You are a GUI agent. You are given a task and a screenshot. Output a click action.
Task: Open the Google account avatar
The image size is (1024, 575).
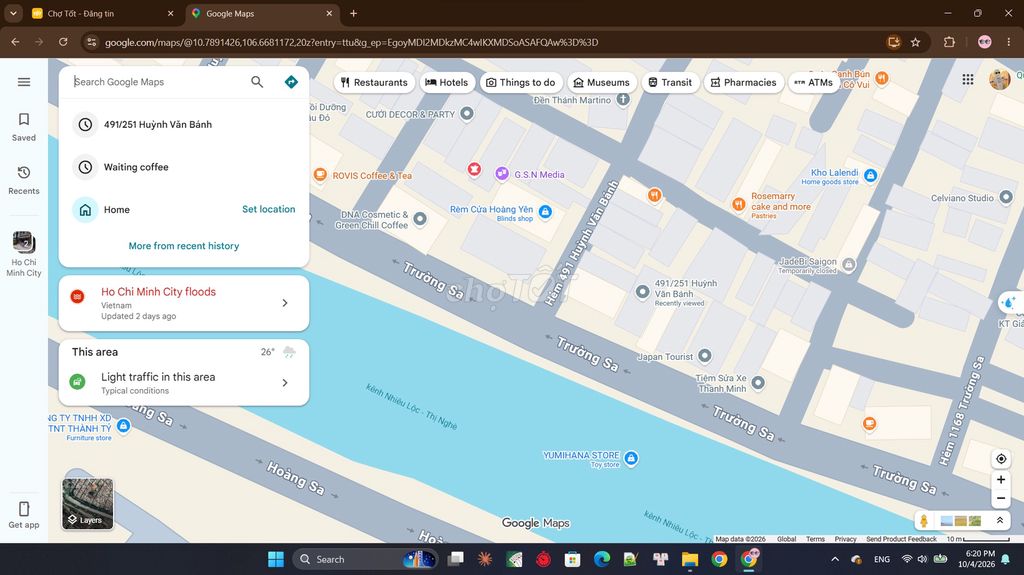click(1000, 79)
